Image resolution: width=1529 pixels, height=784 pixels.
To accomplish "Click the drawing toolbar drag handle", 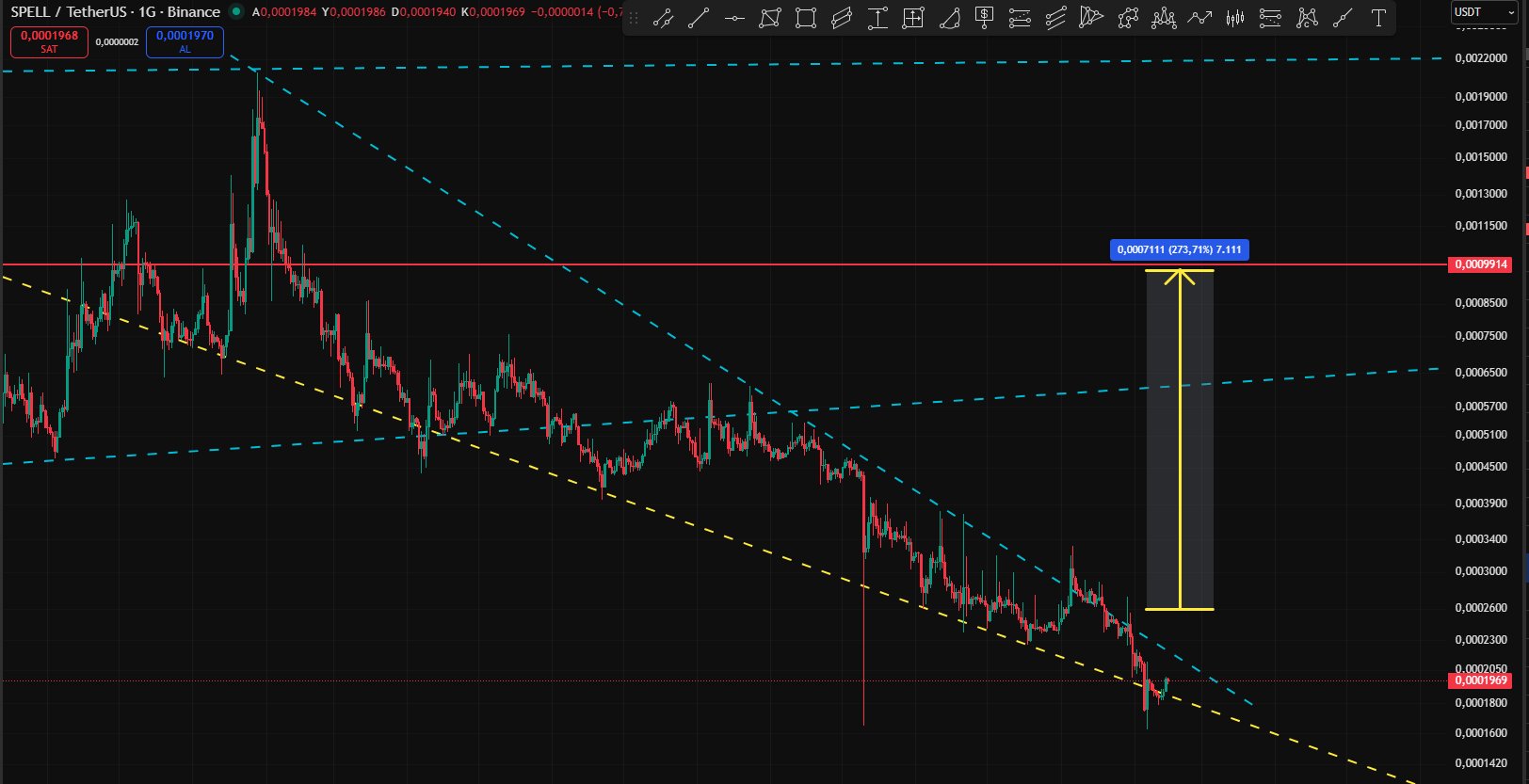I will click(633, 19).
